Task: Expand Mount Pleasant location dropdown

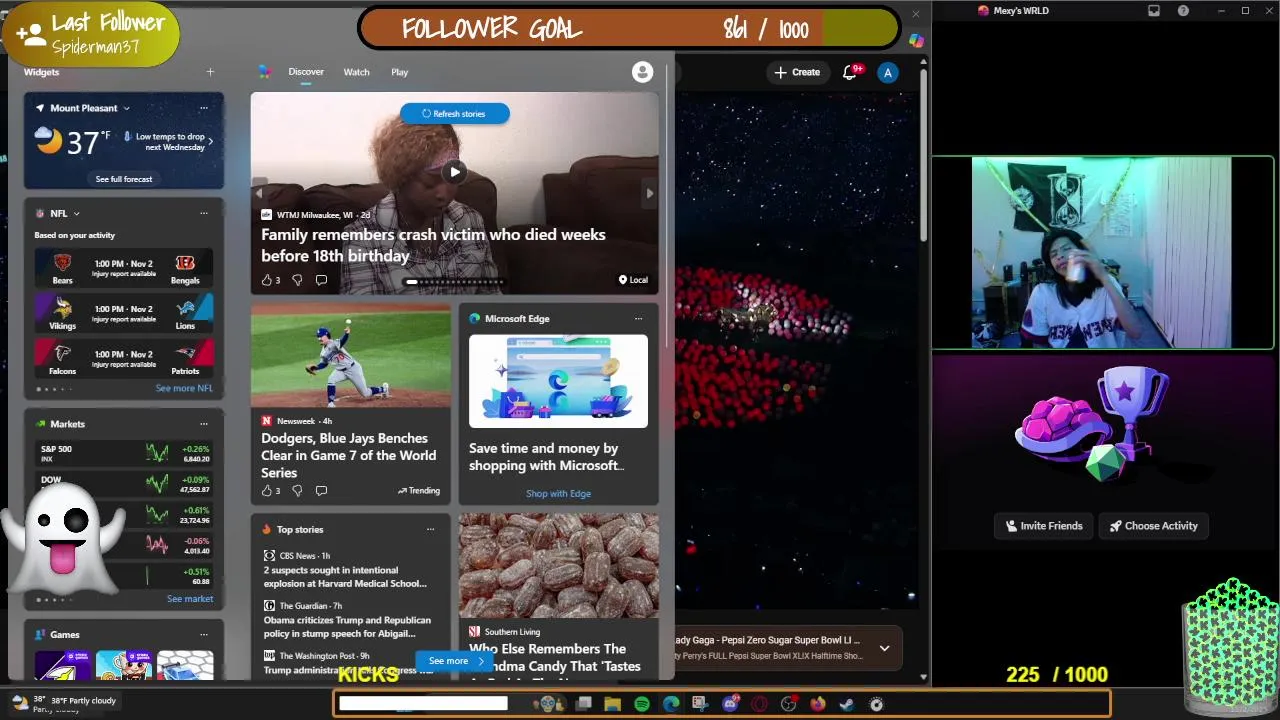Action: [127, 108]
